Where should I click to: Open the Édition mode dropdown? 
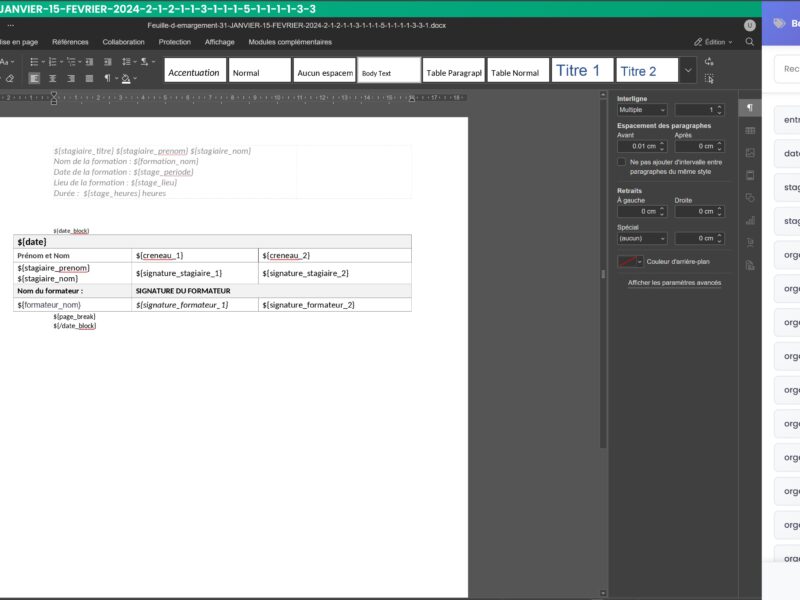pos(714,42)
